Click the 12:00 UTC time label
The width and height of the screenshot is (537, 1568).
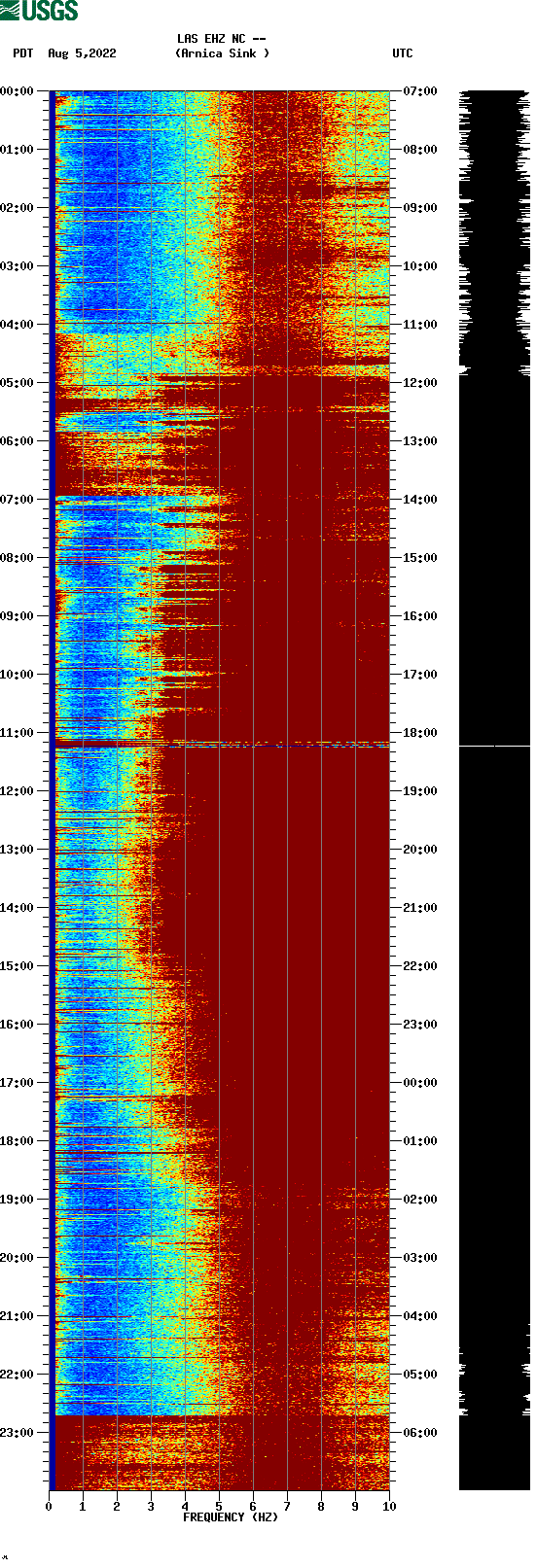420,383
